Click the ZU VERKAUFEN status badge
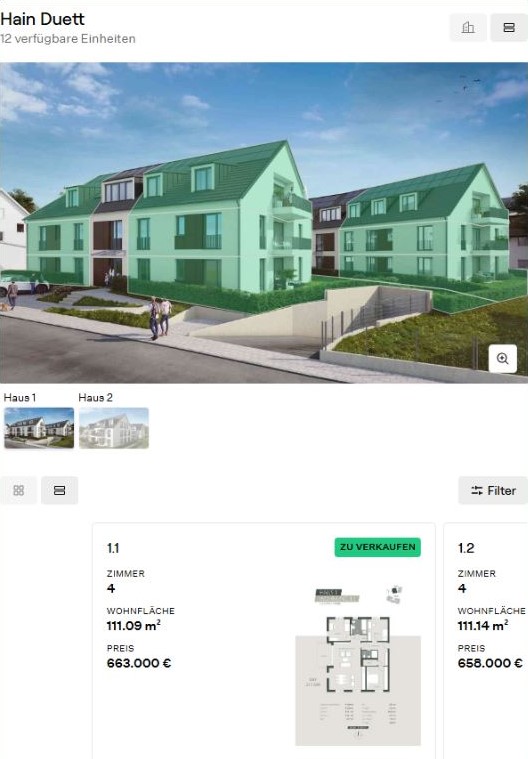 click(377, 547)
